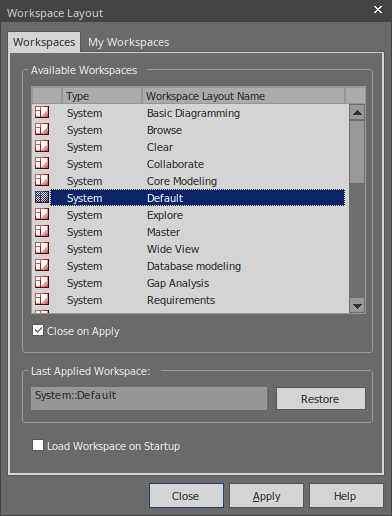The width and height of the screenshot is (392, 516).
Task: Click the vertical scrollbar thumb
Action: 357,152
